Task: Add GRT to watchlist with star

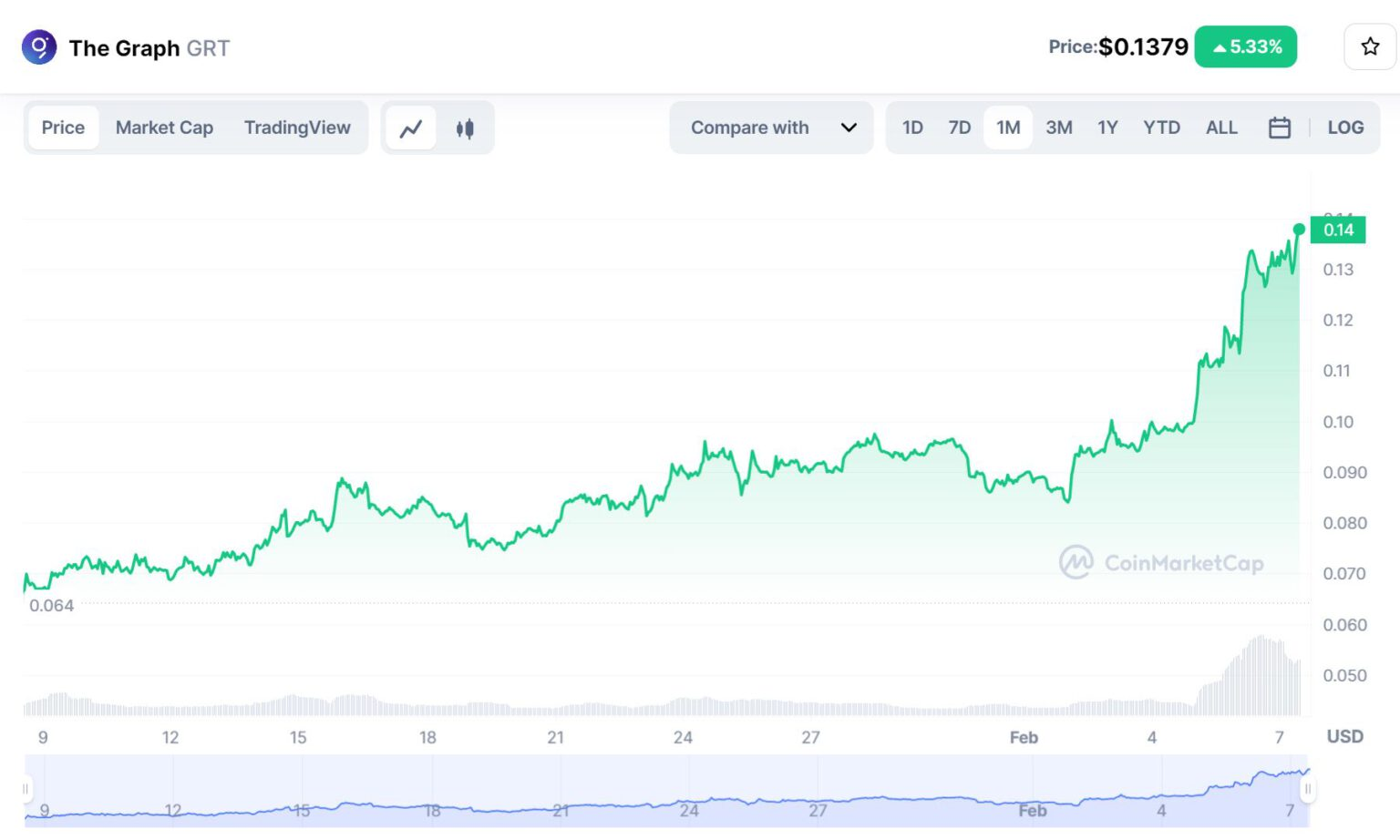Action: pyautogui.click(x=1369, y=46)
